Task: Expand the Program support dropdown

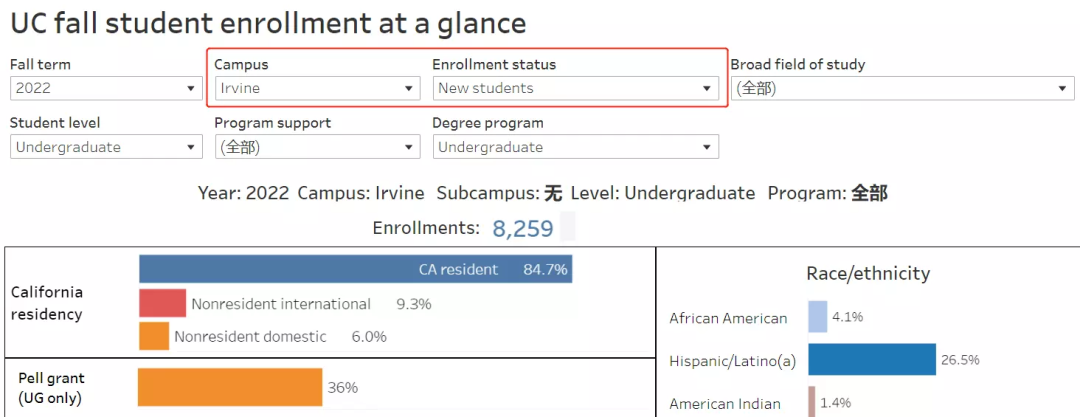Action: [x=316, y=147]
